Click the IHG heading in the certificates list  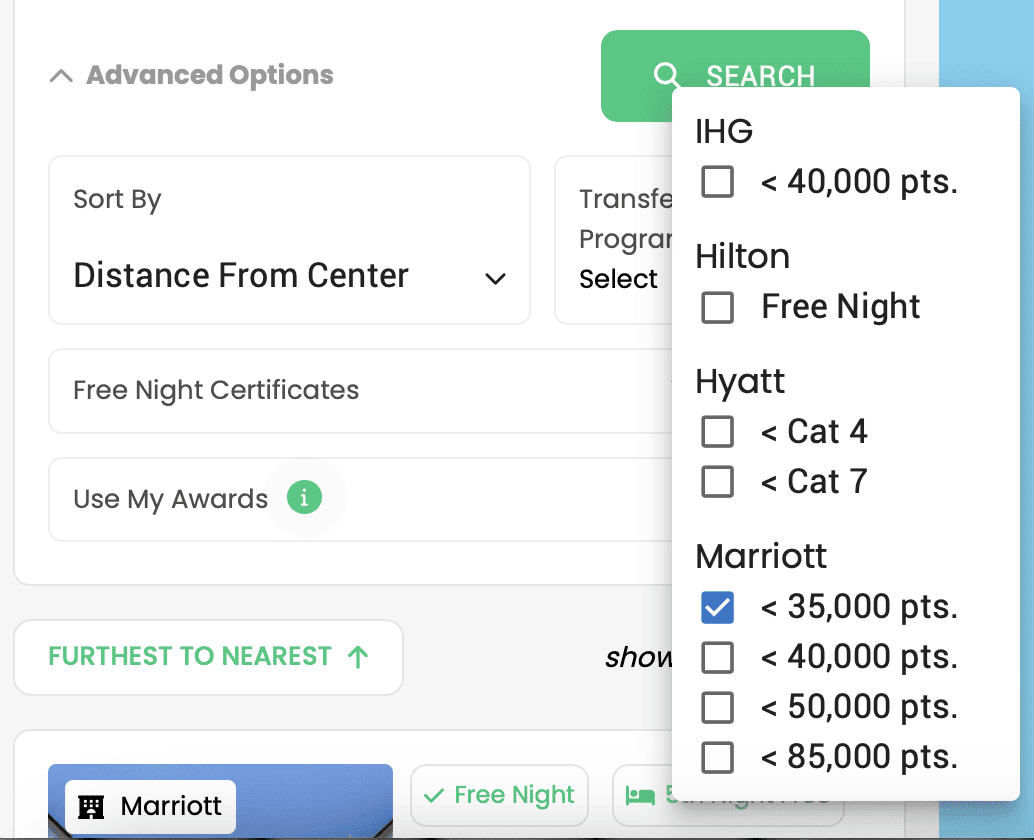[724, 131]
